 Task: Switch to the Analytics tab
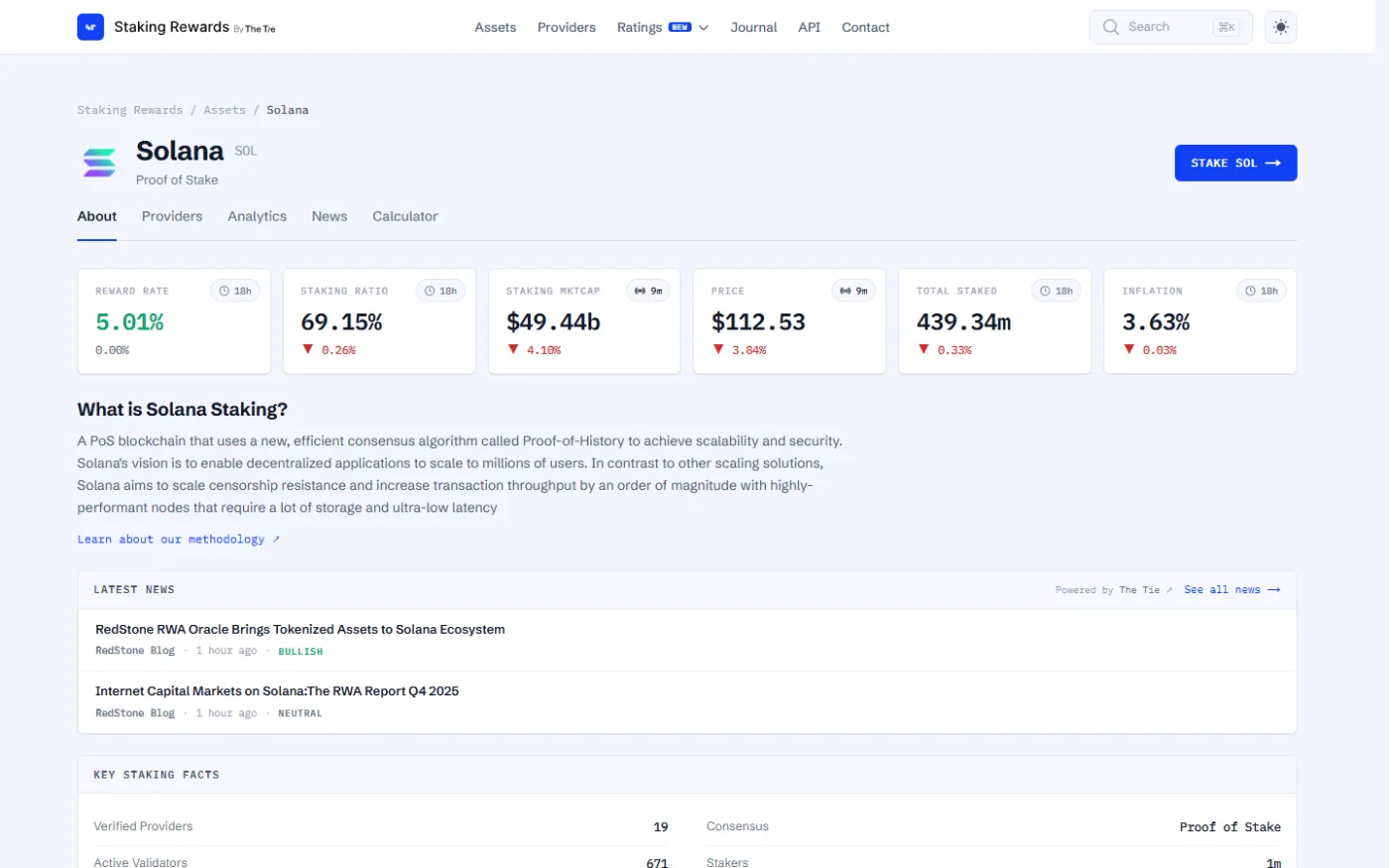257,216
